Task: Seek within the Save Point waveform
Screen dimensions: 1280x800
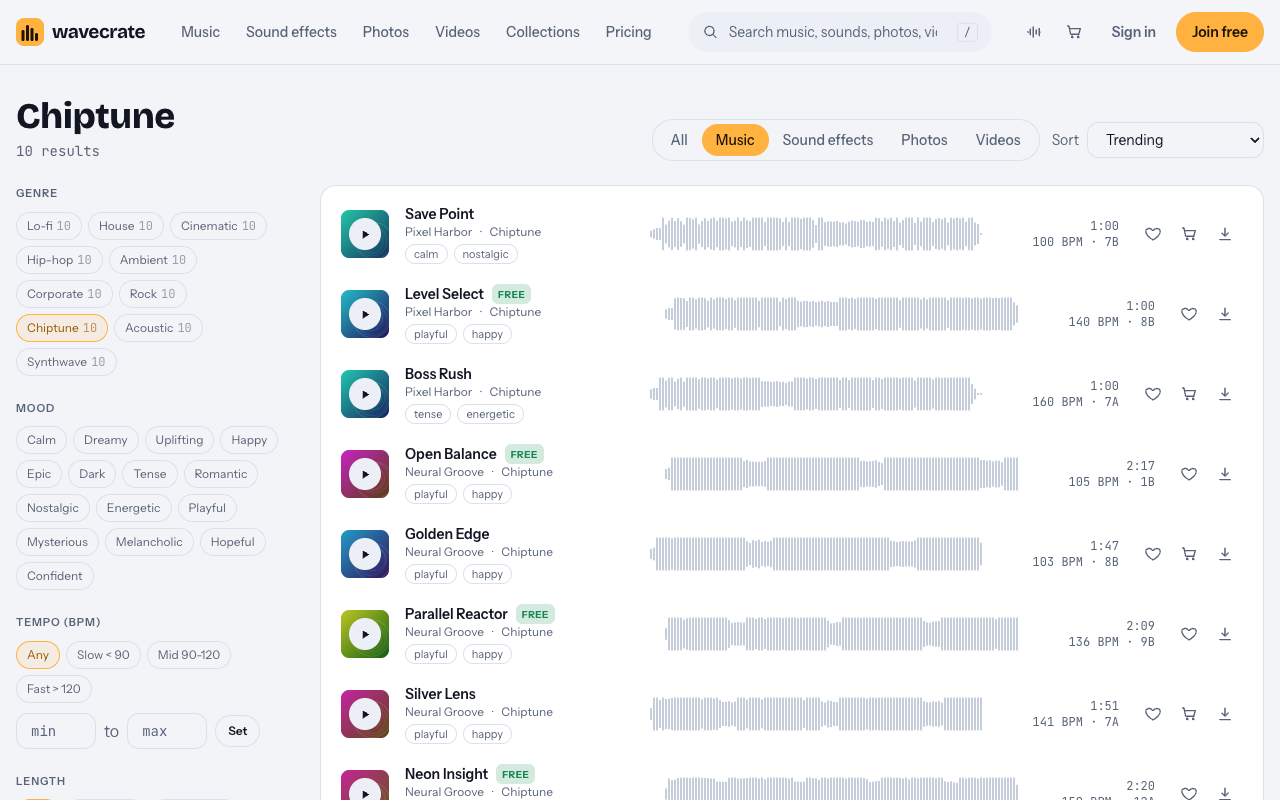Action: point(815,234)
